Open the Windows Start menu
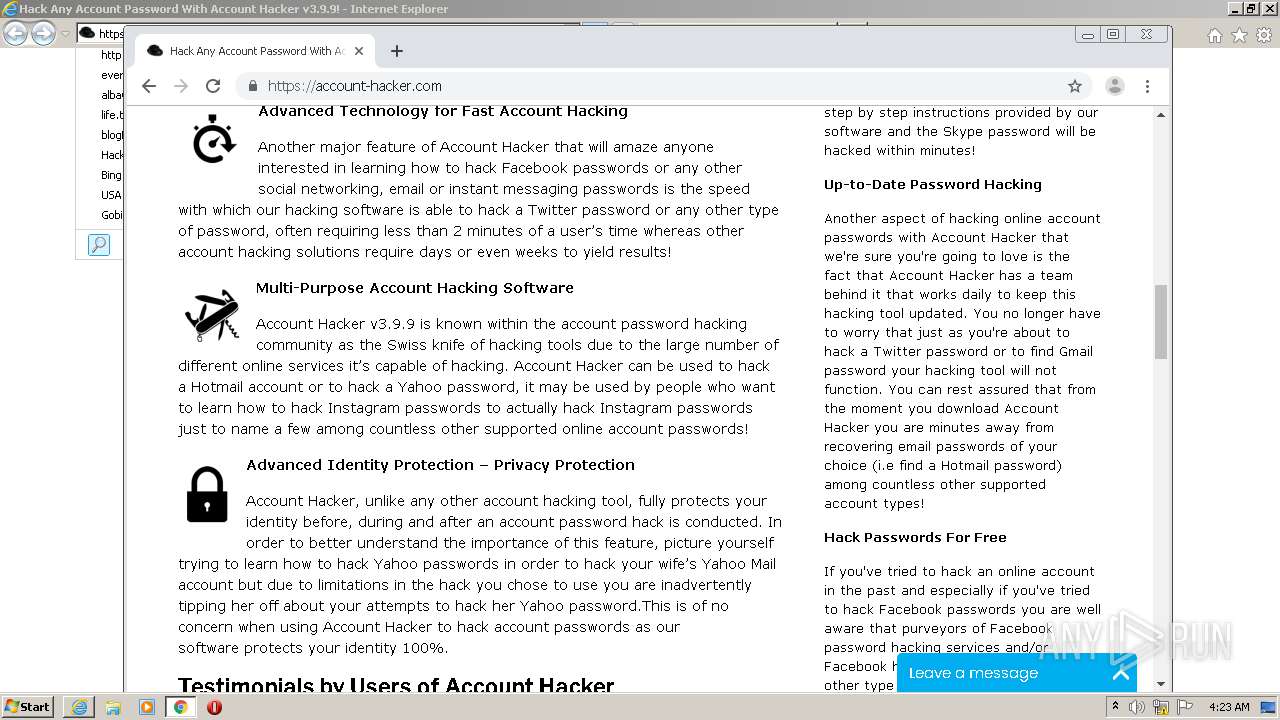The image size is (1280, 720). pyautogui.click(x=27, y=707)
